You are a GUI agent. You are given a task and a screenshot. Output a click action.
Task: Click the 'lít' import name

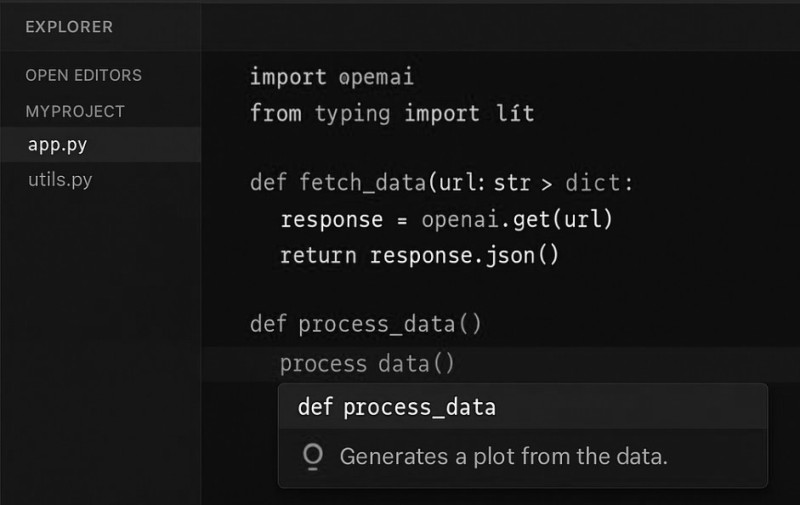coord(515,113)
